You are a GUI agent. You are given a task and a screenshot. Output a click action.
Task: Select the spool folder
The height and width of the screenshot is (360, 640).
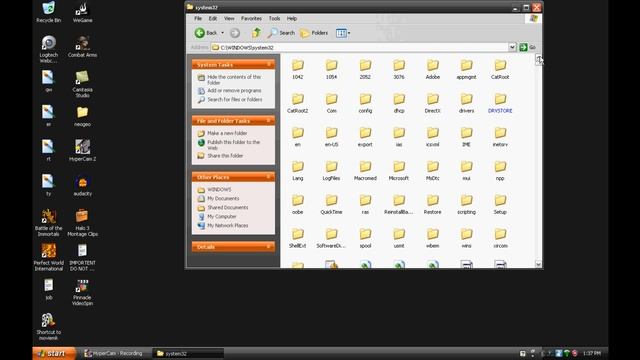pos(365,239)
